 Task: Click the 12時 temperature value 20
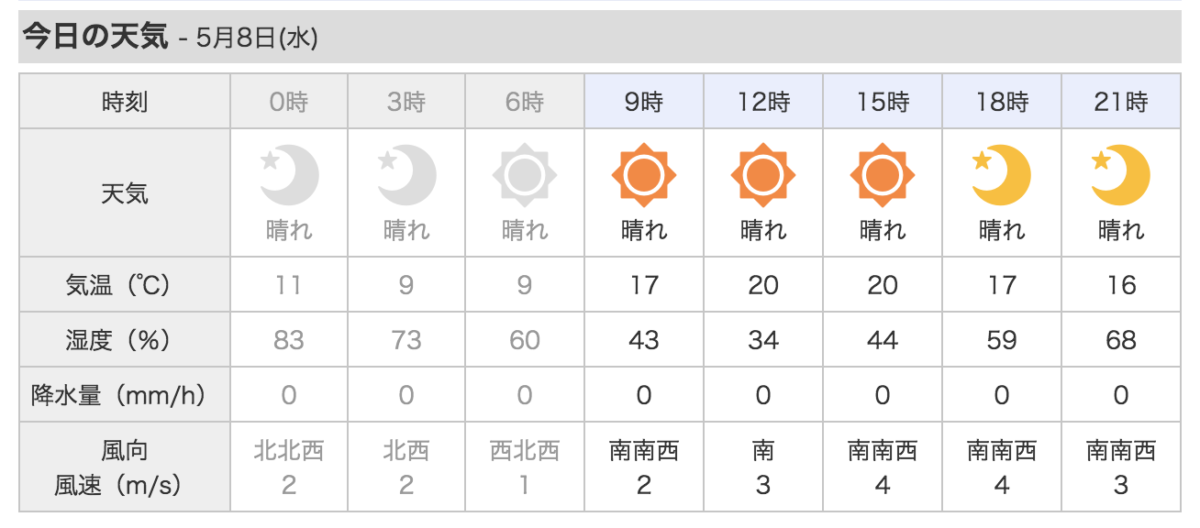coord(763,285)
